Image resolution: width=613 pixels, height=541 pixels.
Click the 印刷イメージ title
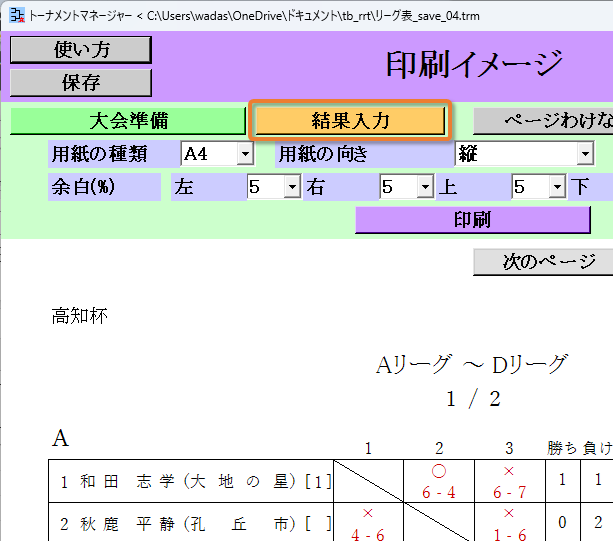474,65
